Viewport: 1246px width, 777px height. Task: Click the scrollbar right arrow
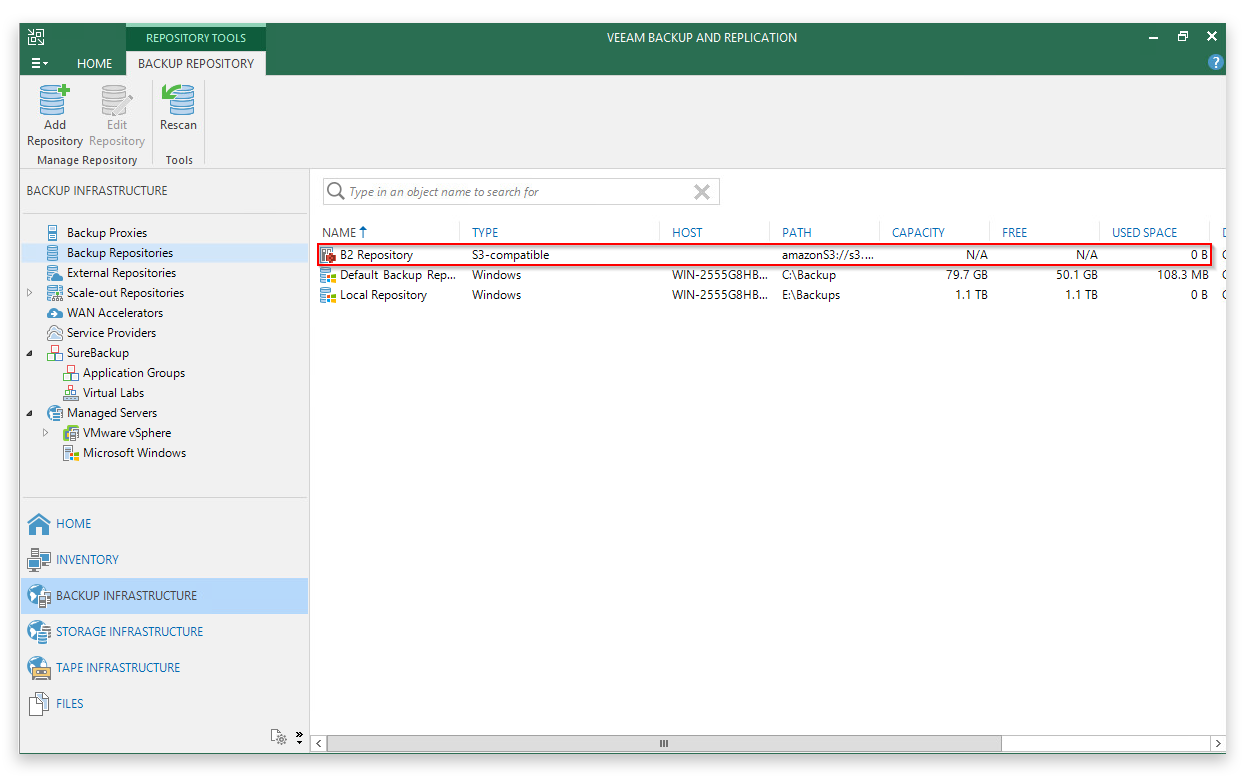(1218, 744)
